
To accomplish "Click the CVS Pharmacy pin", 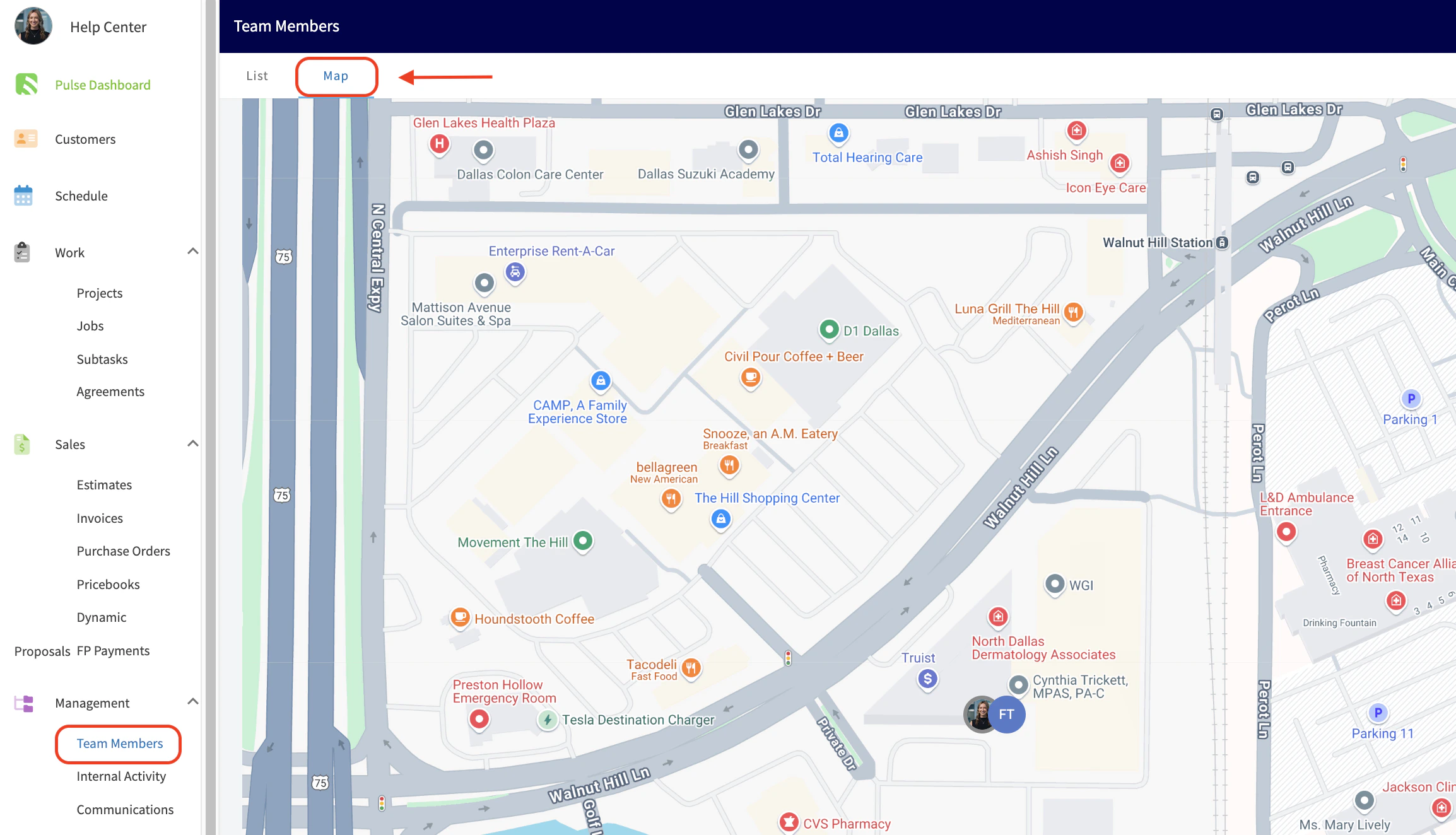I will (x=789, y=822).
